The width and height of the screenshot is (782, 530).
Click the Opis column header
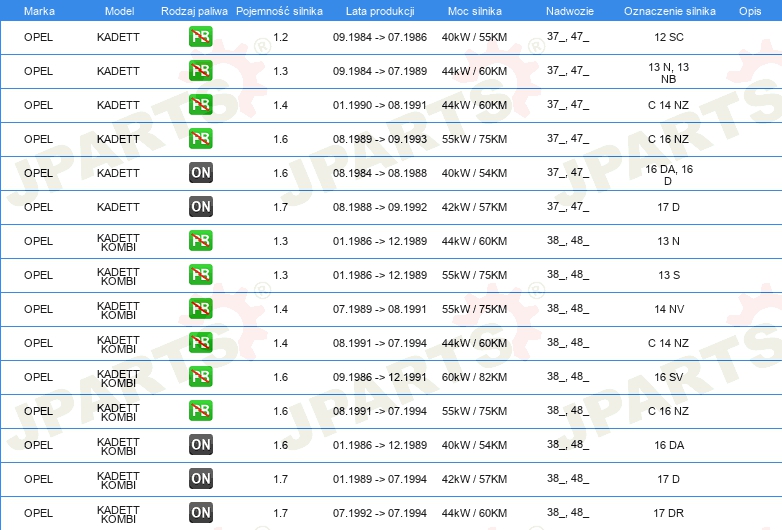[750, 11]
